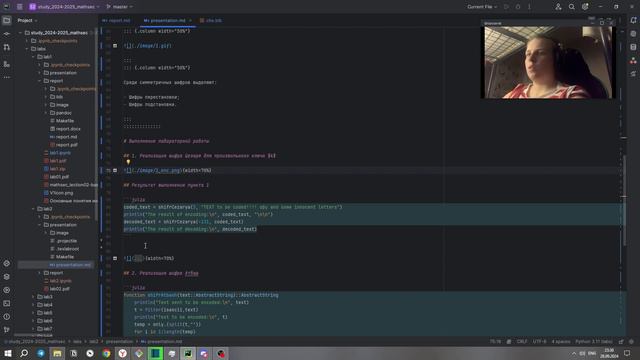Switch to the cite.bib tab

211,20
